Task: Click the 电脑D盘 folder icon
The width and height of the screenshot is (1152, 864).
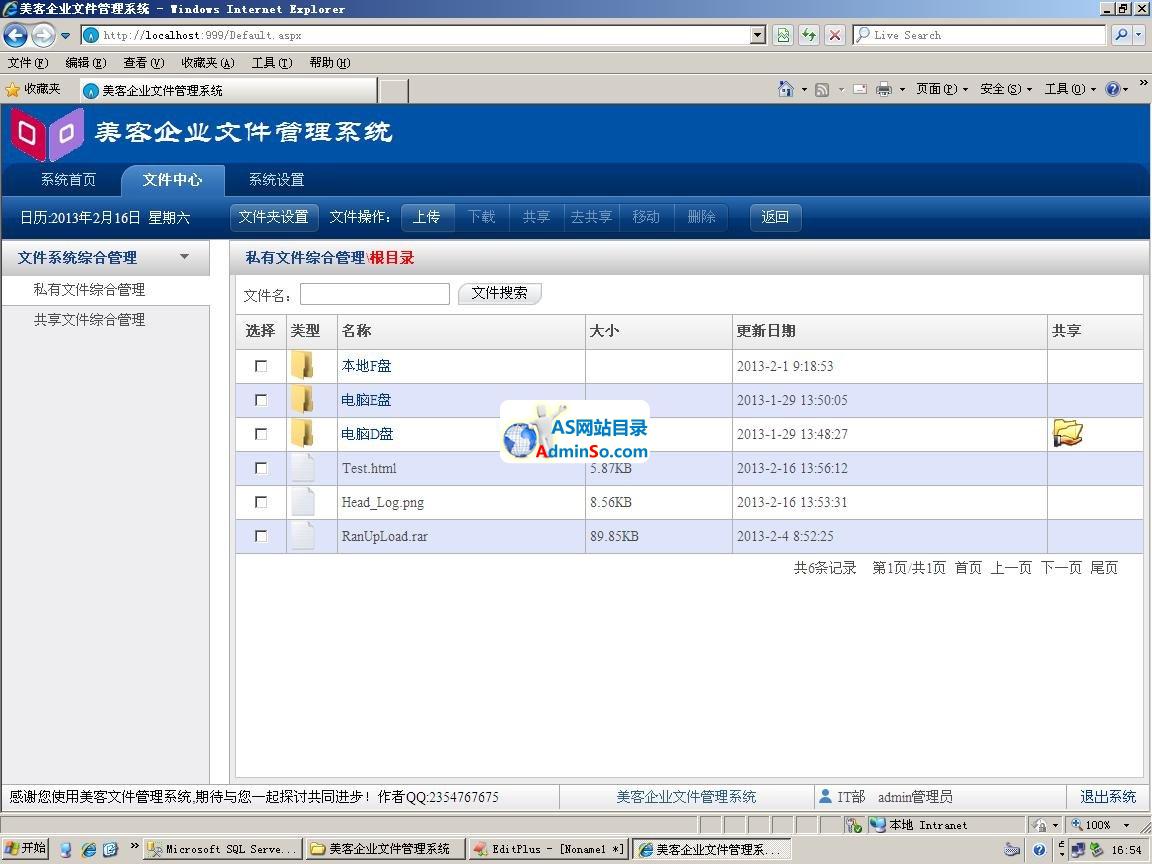Action: [302, 433]
